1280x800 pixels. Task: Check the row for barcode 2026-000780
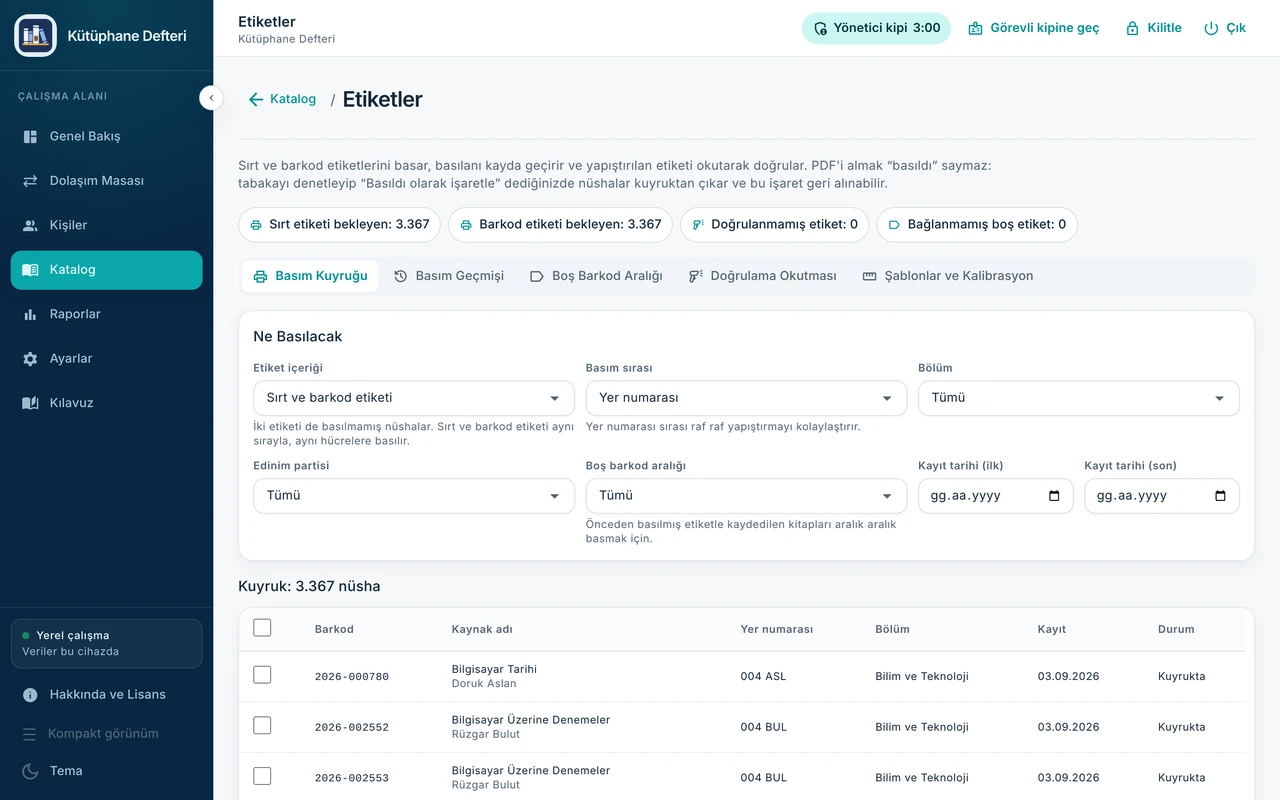click(262, 675)
